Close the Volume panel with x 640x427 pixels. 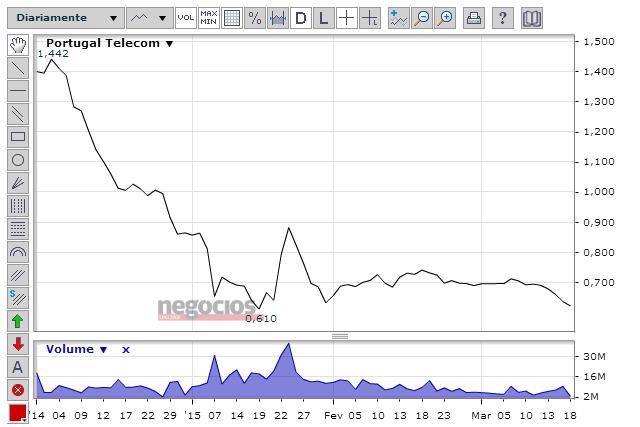[126, 350]
